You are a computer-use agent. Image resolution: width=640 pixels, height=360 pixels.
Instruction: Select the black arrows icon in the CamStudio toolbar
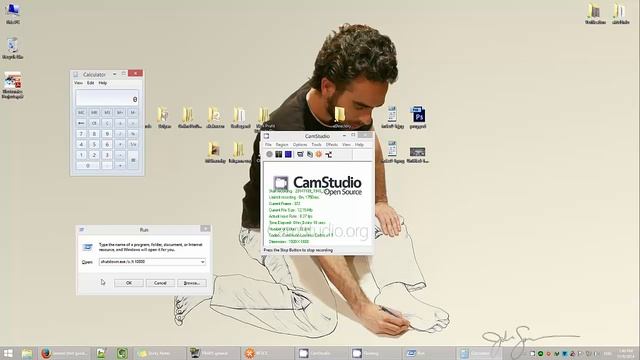328,154
